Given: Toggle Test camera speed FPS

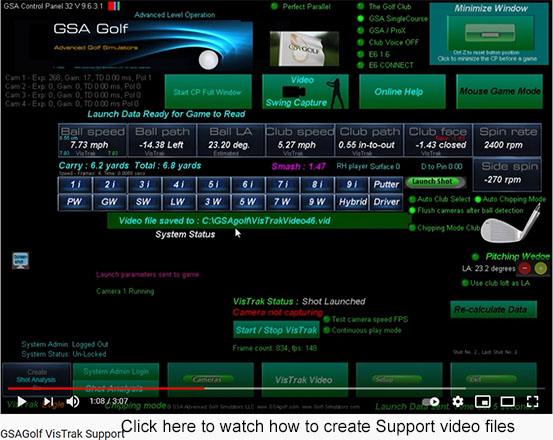Looking at the screenshot, I should point(327,319).
